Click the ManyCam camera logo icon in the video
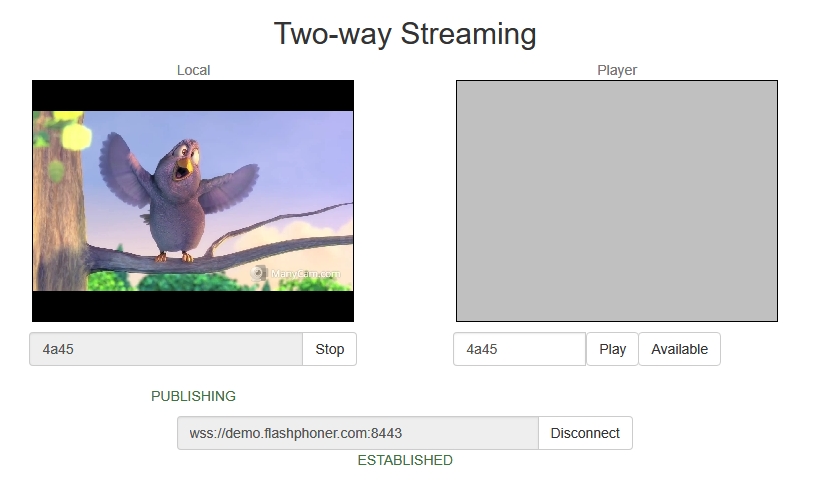 coord(258,273)
